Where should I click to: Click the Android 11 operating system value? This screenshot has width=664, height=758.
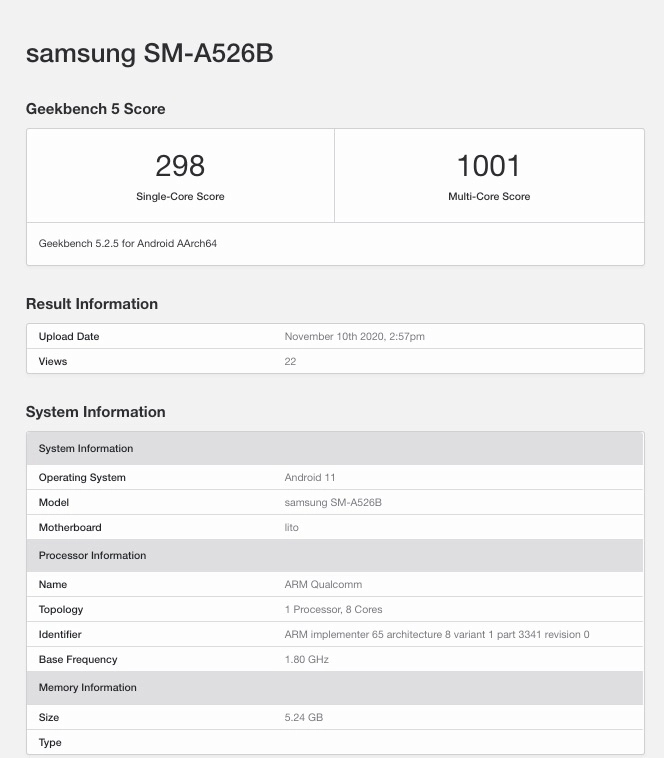tap(310, 478)
